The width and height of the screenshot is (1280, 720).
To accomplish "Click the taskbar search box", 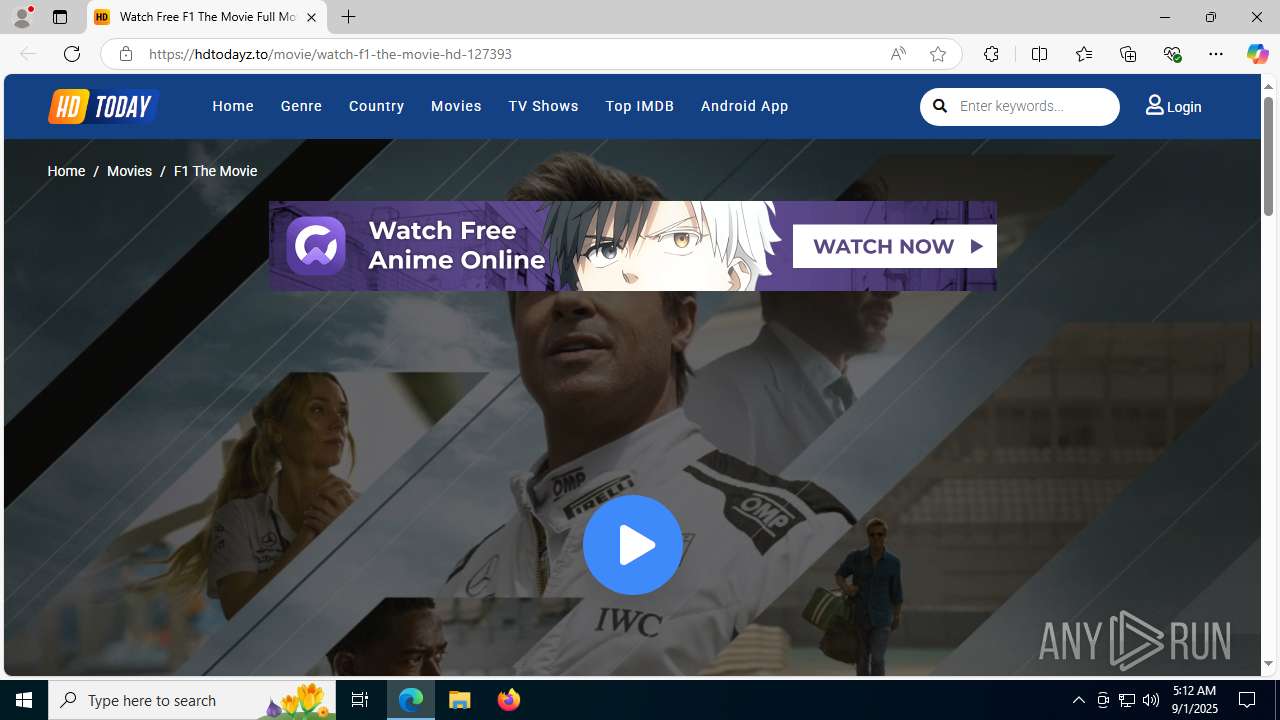I will pyautogui.click(x=192, y=700).
